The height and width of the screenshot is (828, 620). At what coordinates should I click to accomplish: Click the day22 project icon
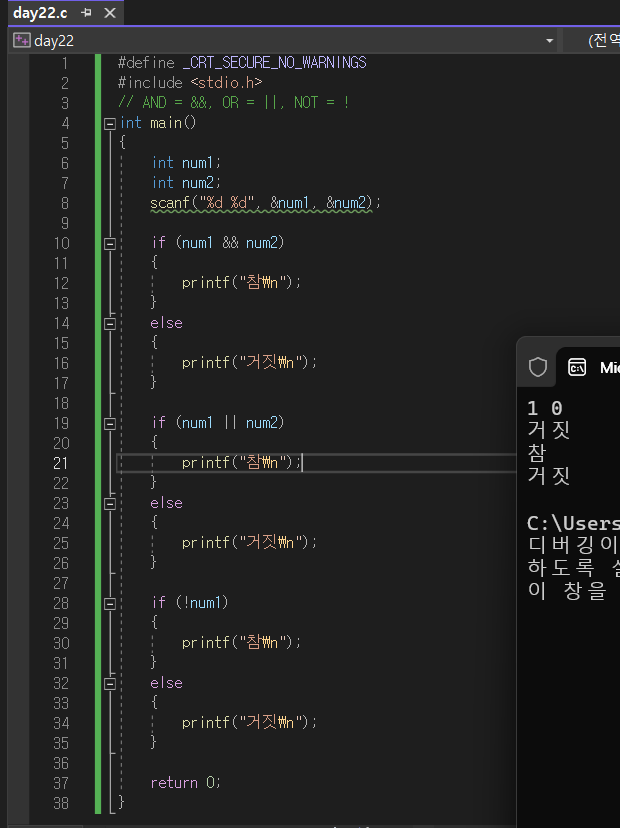(22, 41)
